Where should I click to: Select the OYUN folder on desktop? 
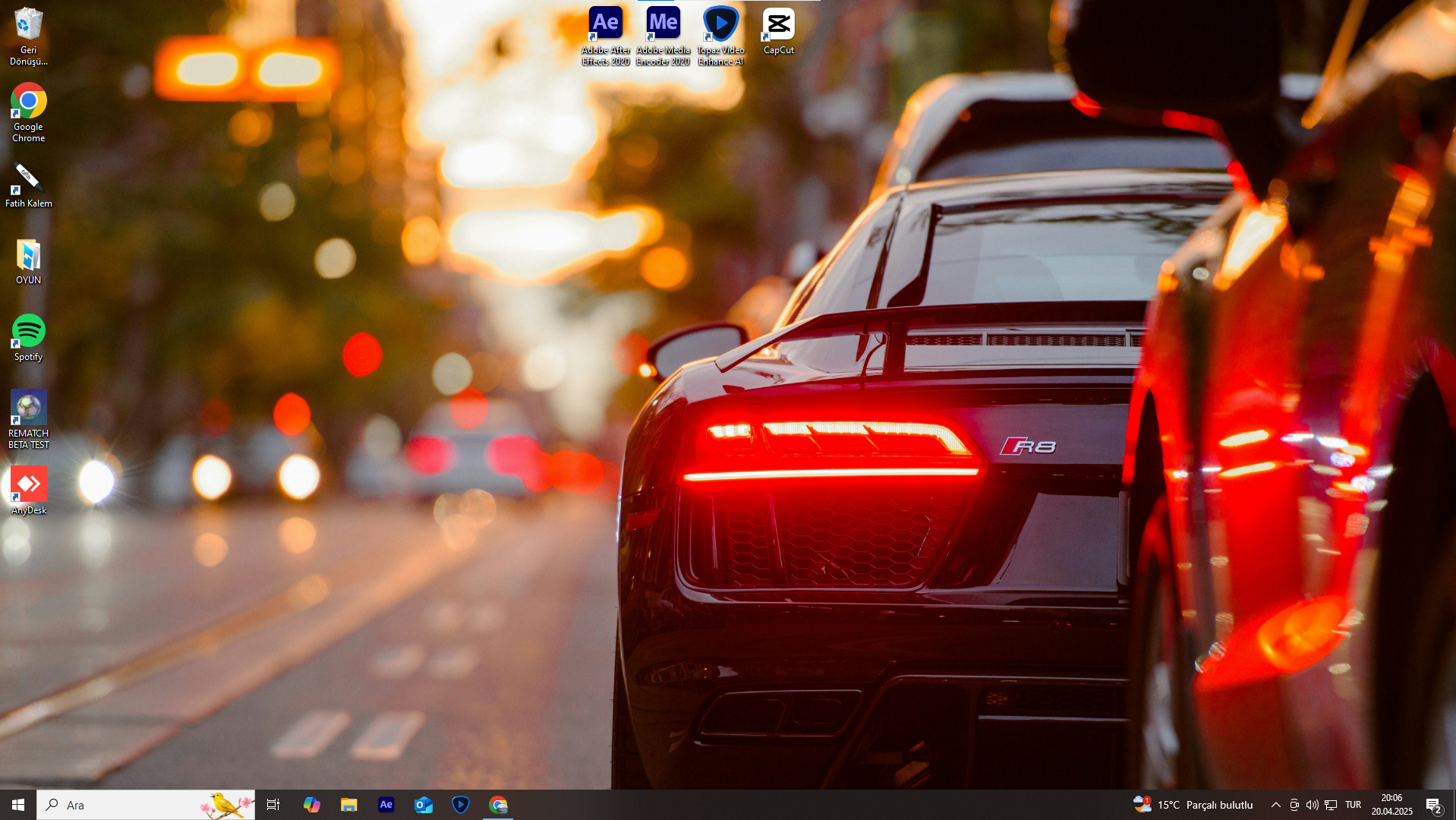pos(28,262)
